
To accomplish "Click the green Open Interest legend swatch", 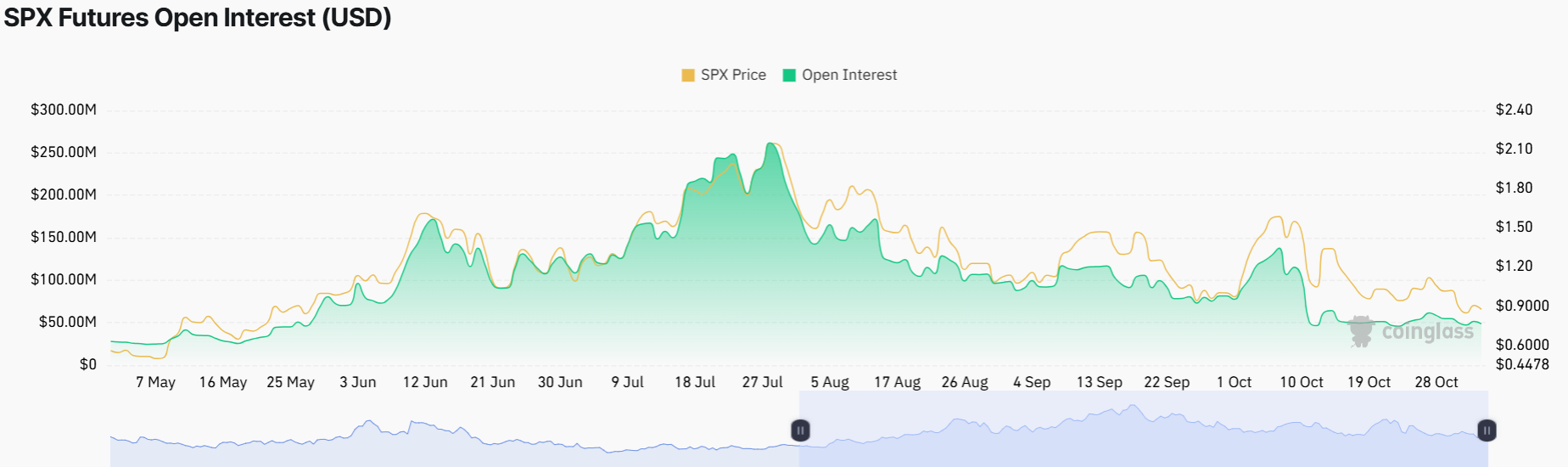I will click(789, 75).
